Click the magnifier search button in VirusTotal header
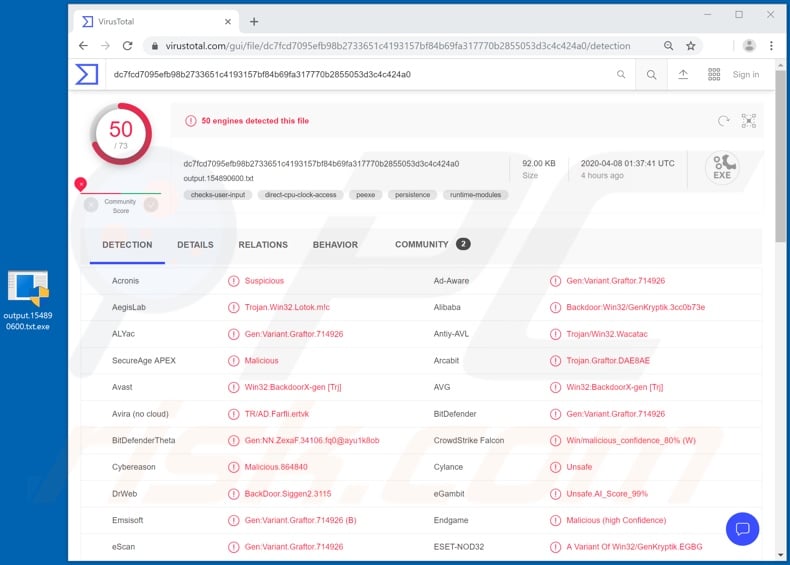 pyautogui.click(x=651, y=74)
